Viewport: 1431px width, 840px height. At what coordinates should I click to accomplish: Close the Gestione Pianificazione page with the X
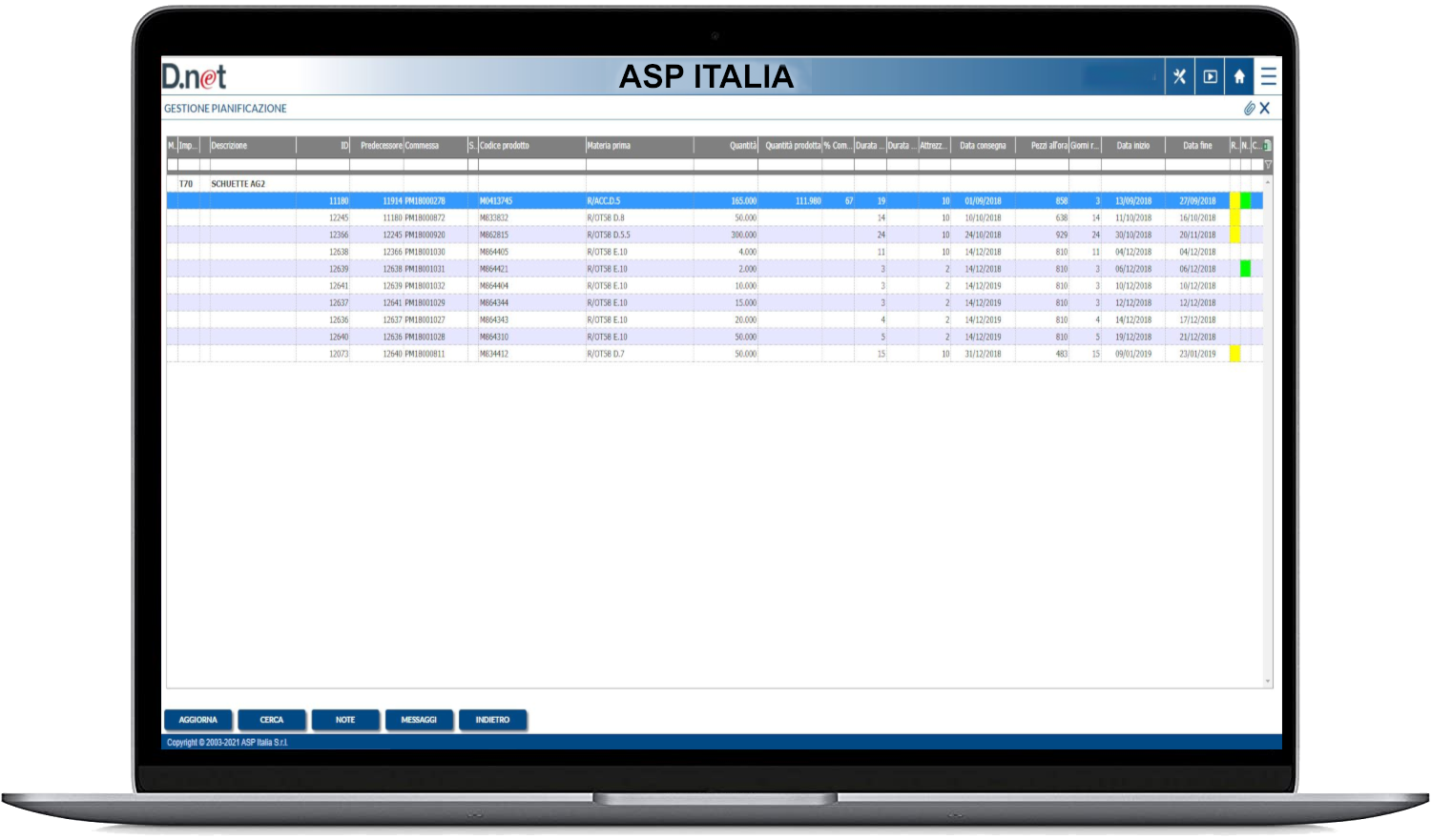1265,109
